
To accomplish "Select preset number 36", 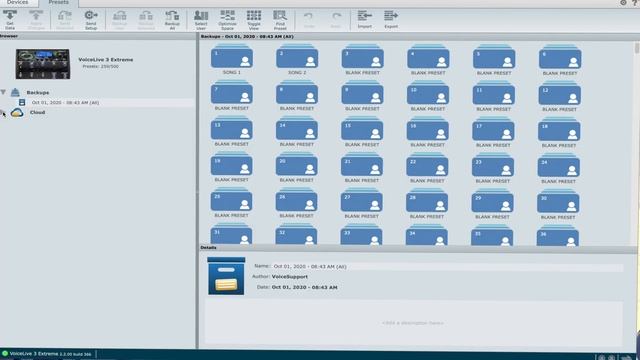I will pos(558,236).
